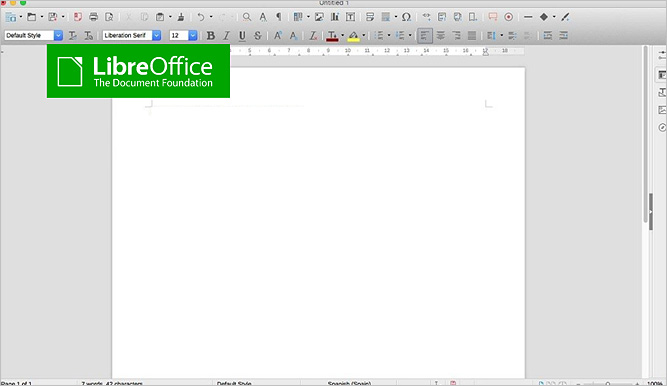
Task: Insert a table
Action: pos(298,17)
